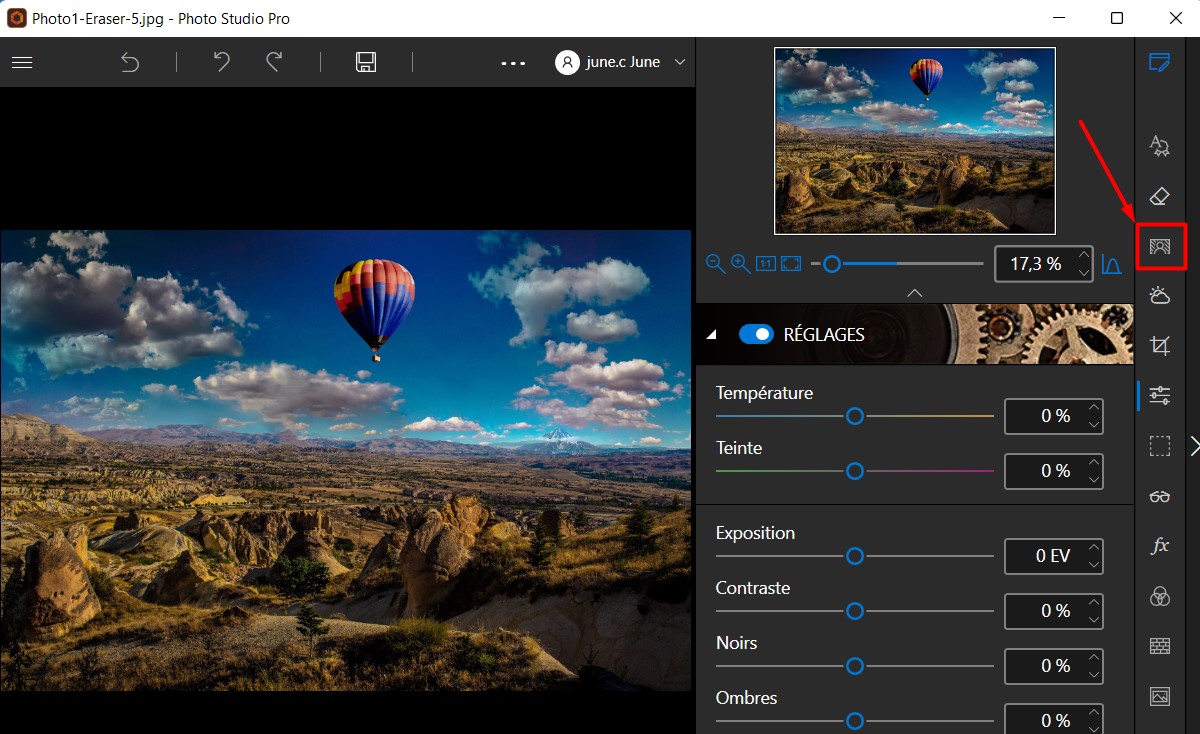Select the Eraser tool in the sidebar

[x=1160, y=196]
